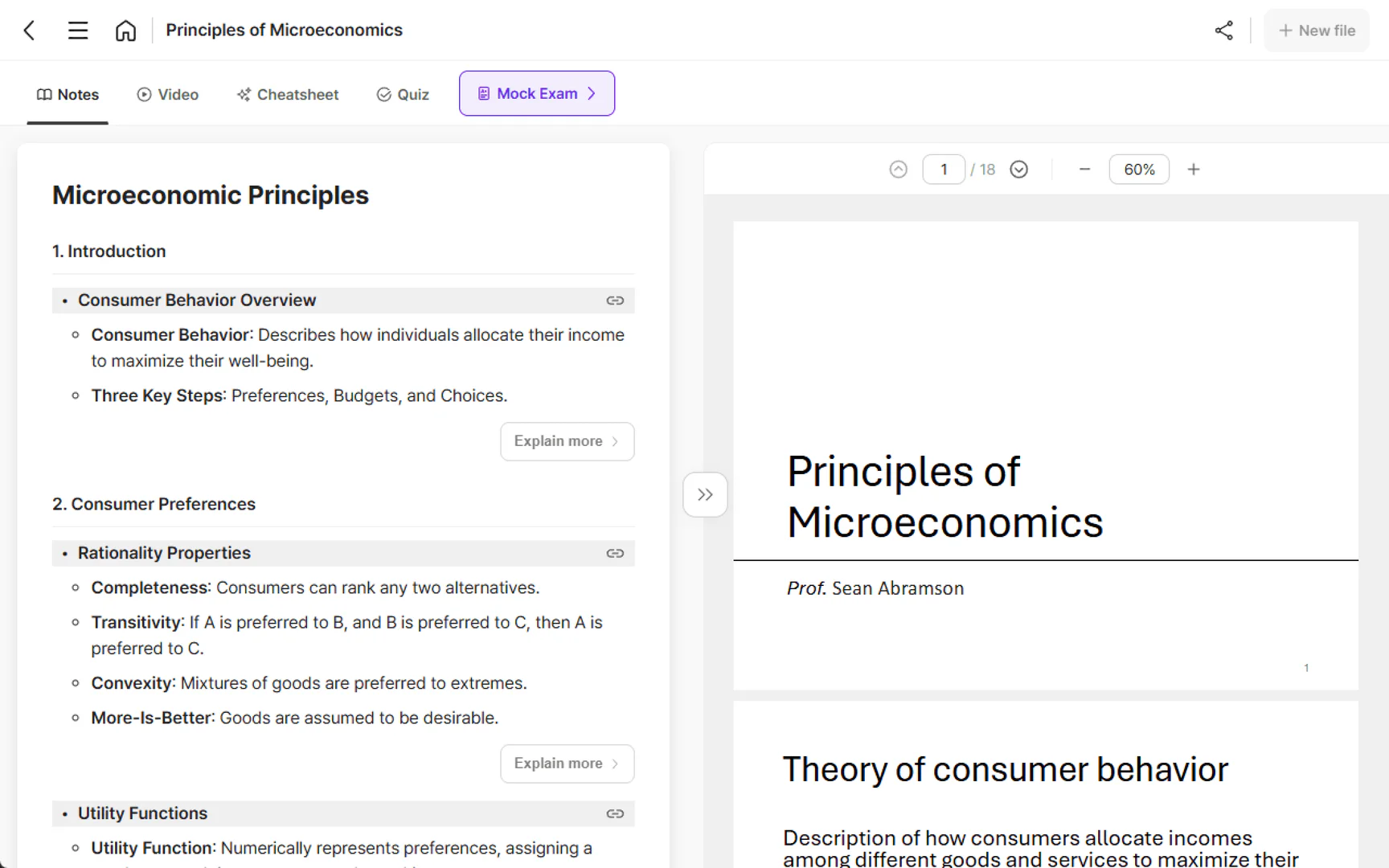Copy link for Rationality Properties section
1389x868 pixels.
[615, 553]
